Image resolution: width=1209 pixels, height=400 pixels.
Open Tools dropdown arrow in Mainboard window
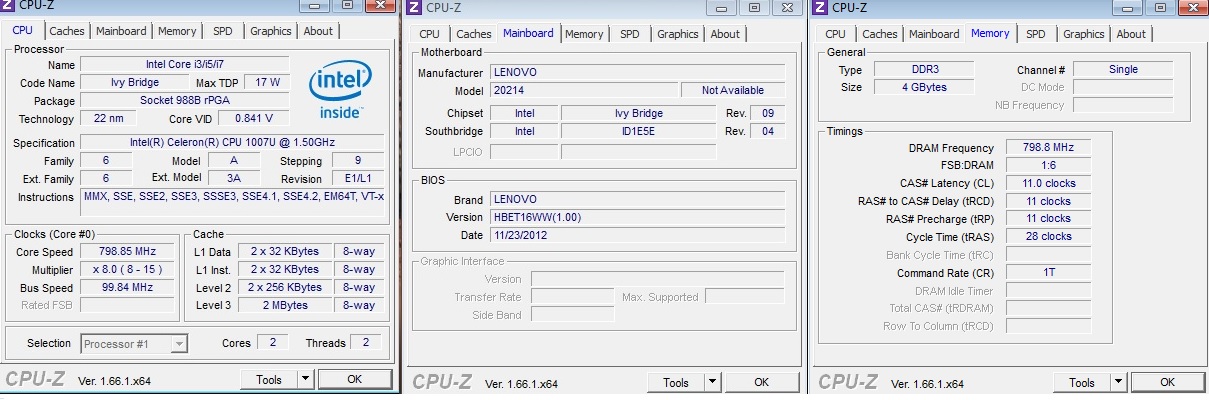point(712,382)
